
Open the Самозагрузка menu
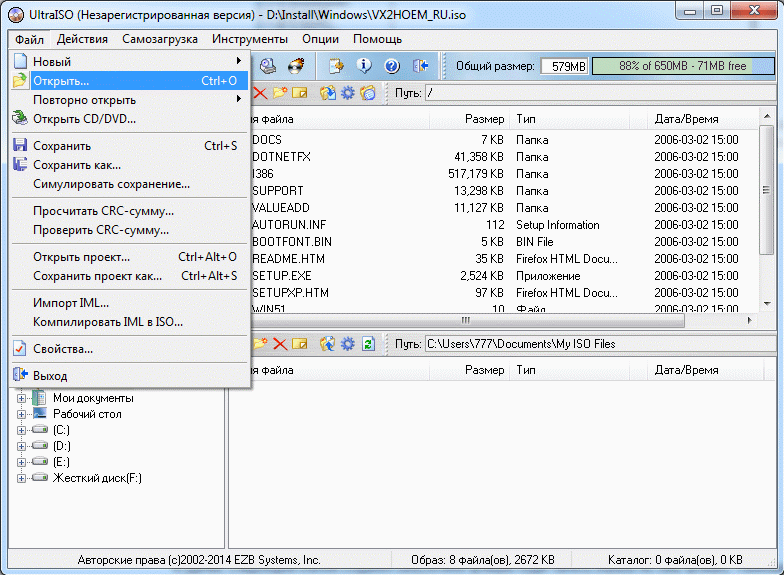(160, 39)
